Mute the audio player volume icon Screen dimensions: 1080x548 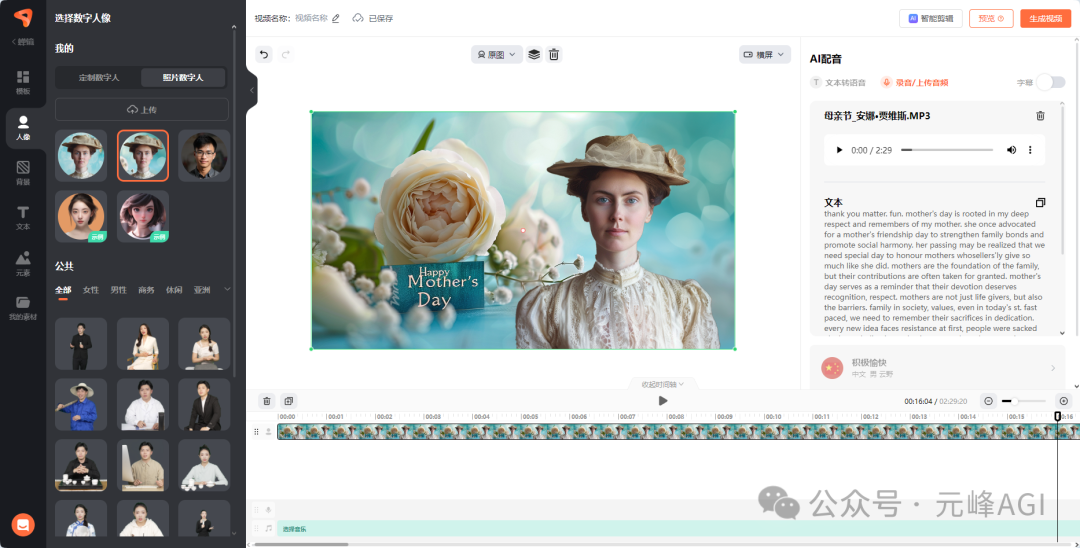[1011, 150]
